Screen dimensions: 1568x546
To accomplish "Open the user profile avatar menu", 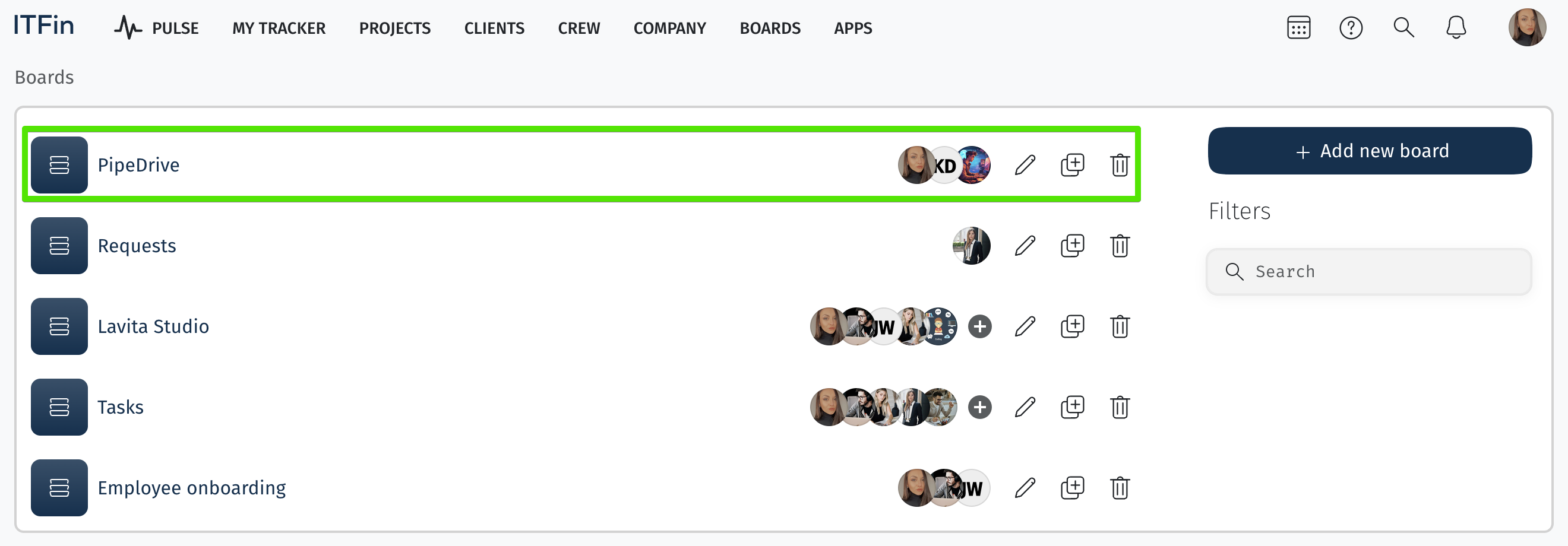I will pyautogui.click(x=1526, y=28).
